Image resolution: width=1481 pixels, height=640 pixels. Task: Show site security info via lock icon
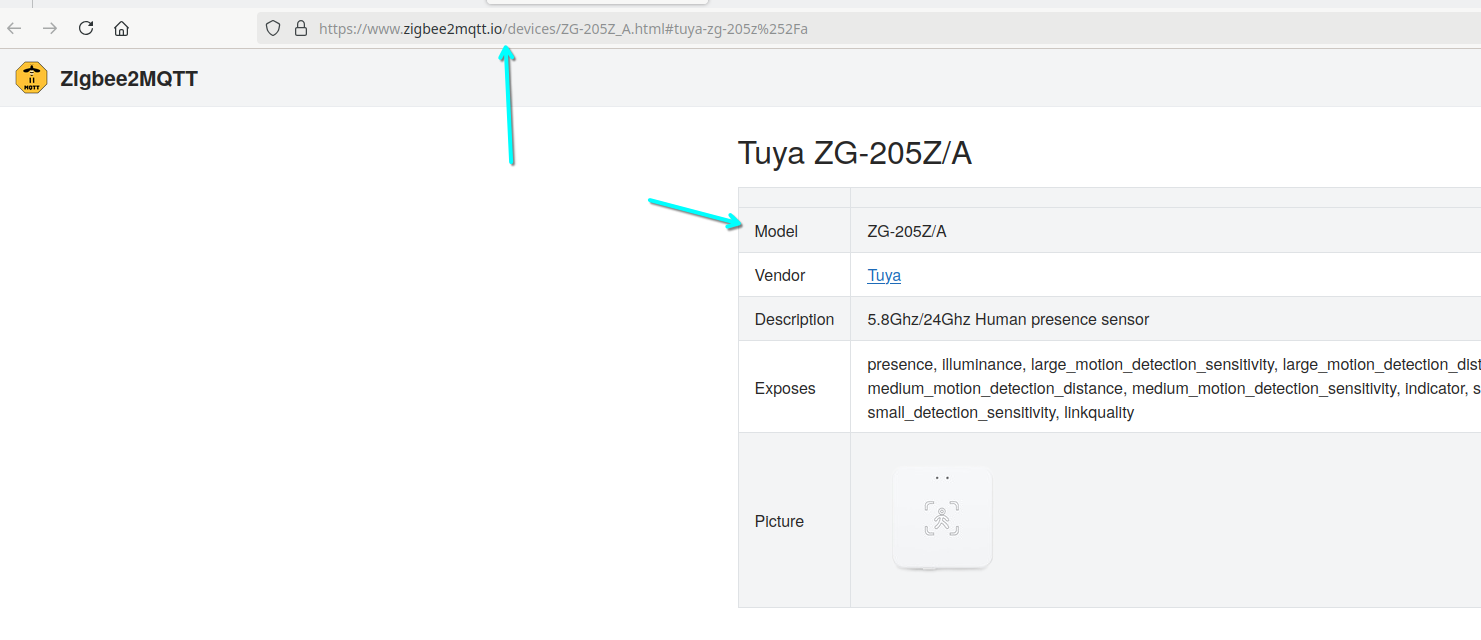pyautogui.click(x=300, y=28)
